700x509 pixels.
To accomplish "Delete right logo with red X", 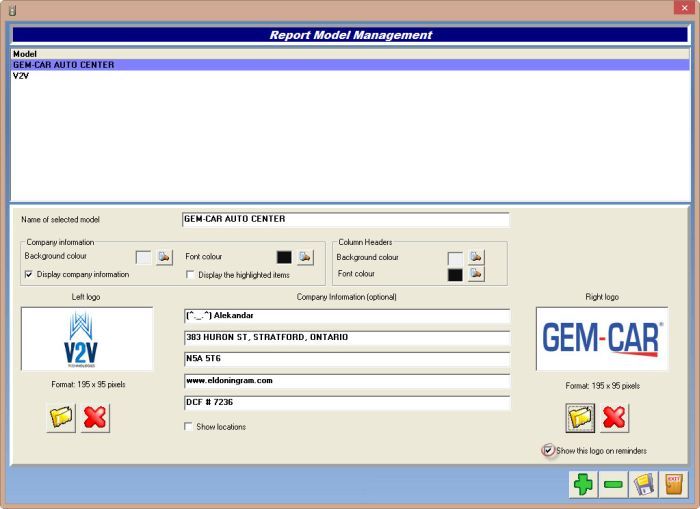I will pyautogui.click(x=614, y=418).
